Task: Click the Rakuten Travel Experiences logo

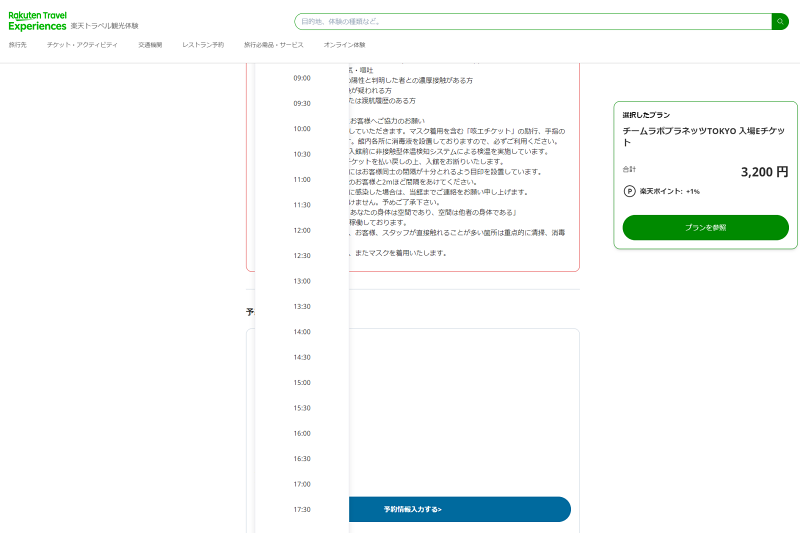Action: (x=37, y=21)
